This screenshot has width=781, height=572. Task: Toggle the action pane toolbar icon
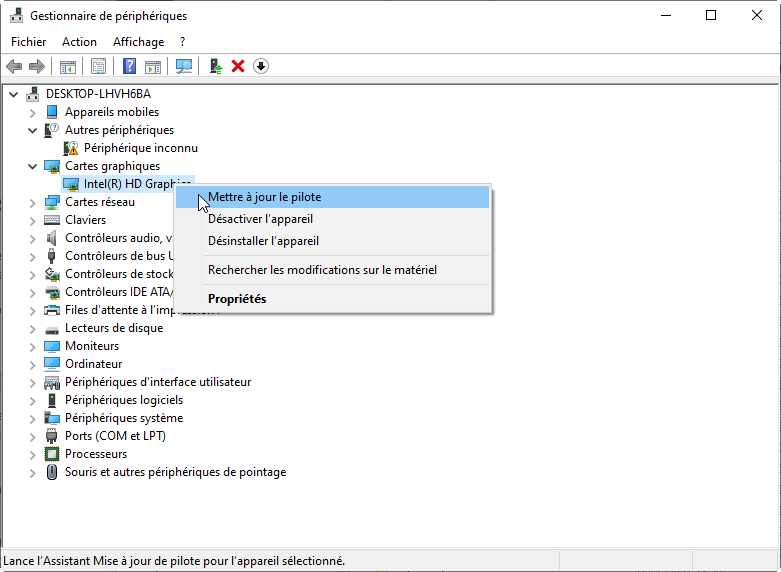click(x=153, y=66)
